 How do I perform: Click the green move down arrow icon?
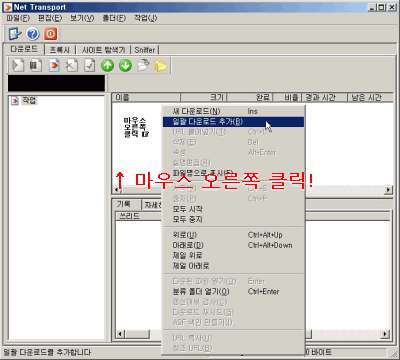click(125, 65)
